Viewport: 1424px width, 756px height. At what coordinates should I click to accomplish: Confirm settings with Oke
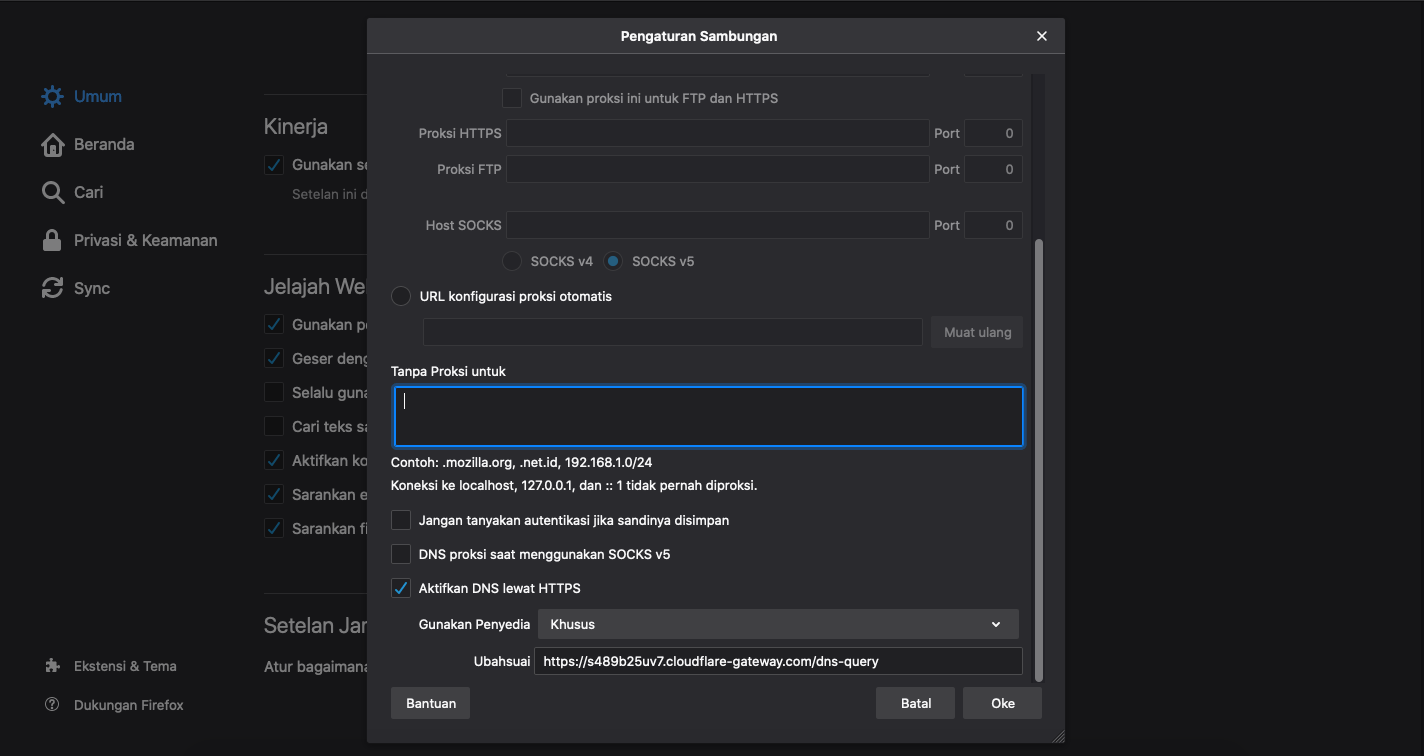point(1003,704)
